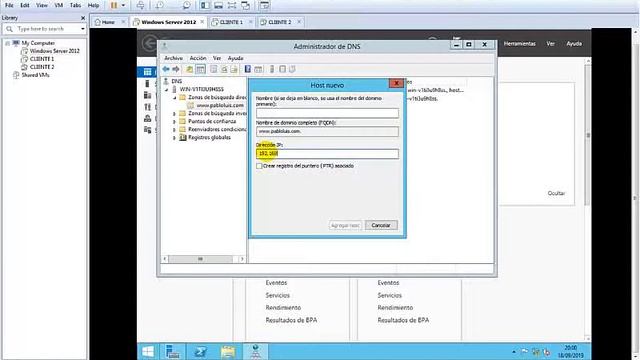640x360 pixels.
Task: Expand Puntos de confianza node
Action: pos(174,122)
